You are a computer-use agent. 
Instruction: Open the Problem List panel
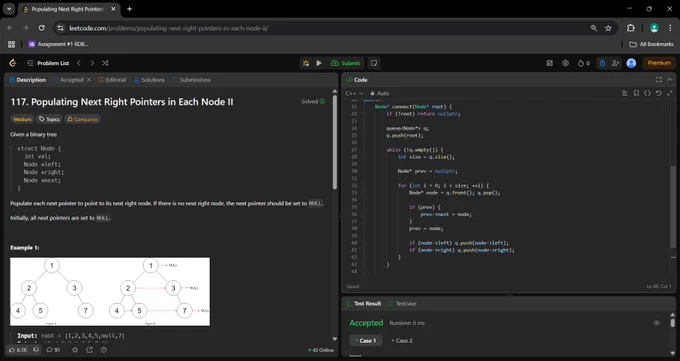point(48,63)
